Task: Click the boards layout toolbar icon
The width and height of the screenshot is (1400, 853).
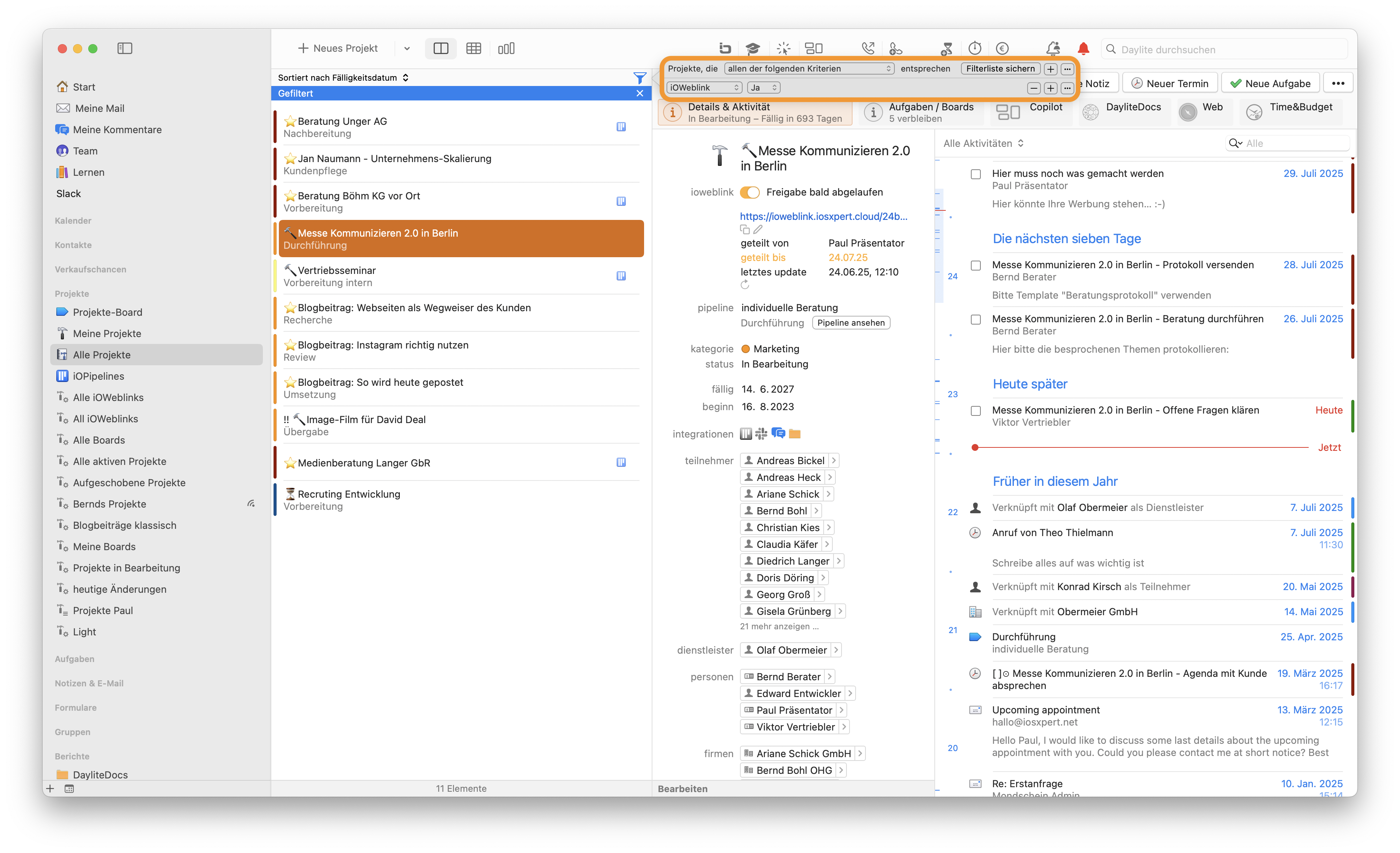Action: 814,48
